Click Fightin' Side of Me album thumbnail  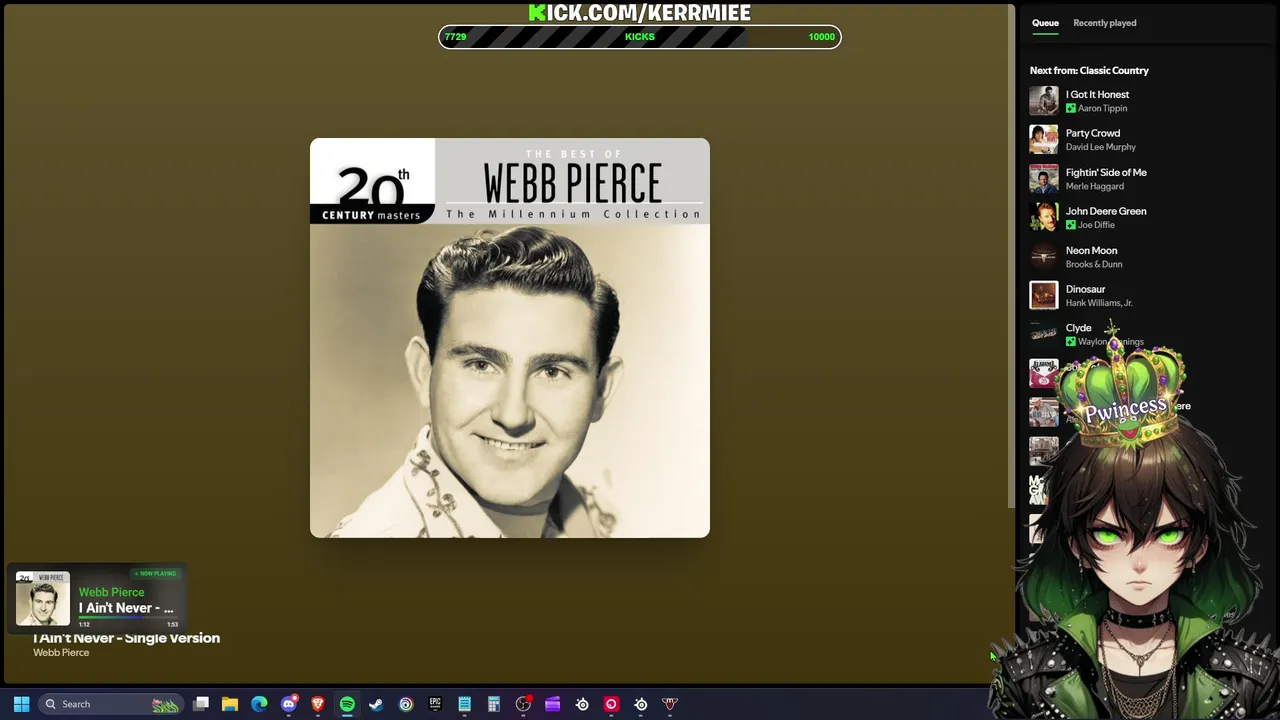pos(1044,179)
